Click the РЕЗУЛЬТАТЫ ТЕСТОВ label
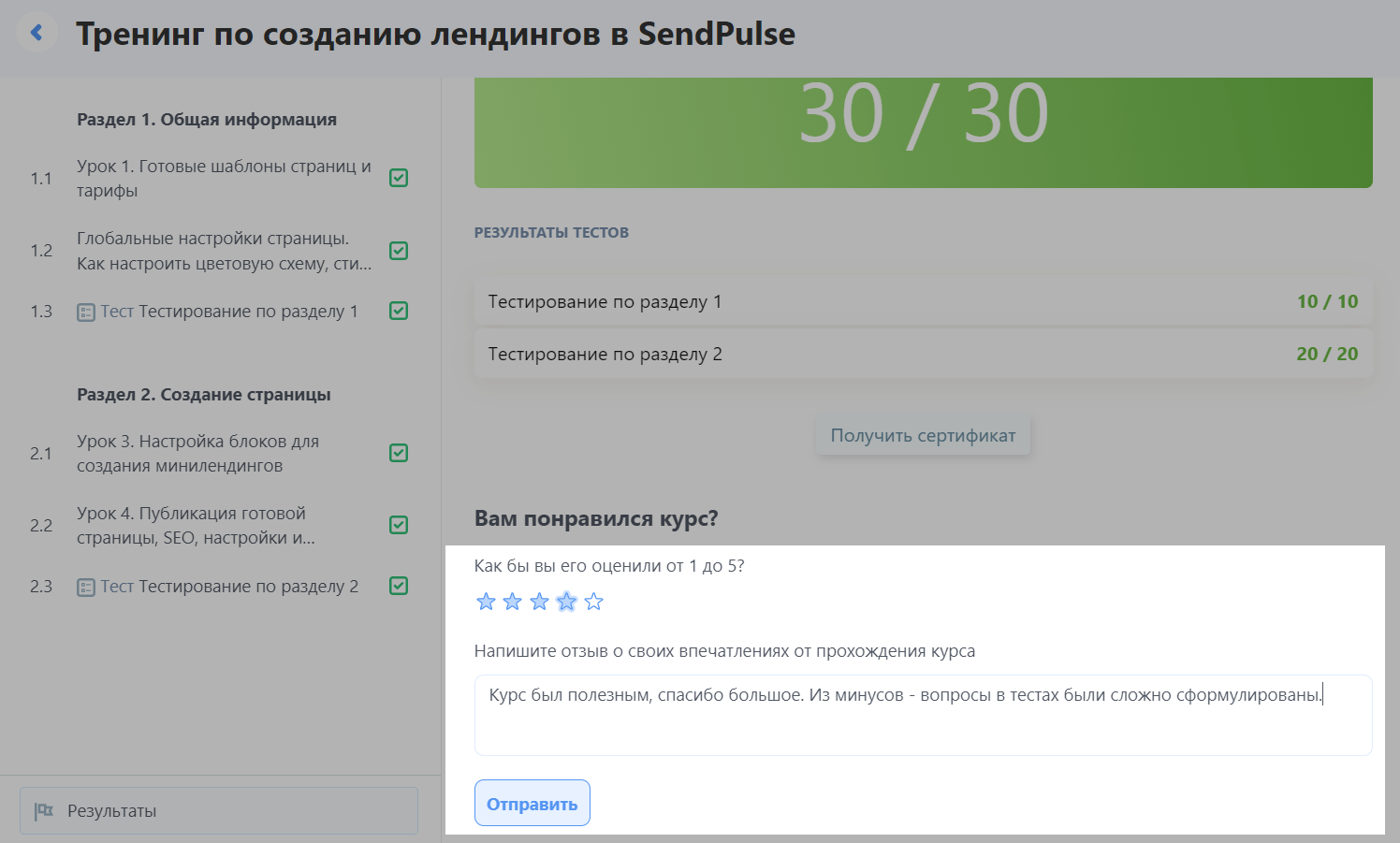Image resolution: width=1400 pixels, height=843 pixels. point(551,232)
